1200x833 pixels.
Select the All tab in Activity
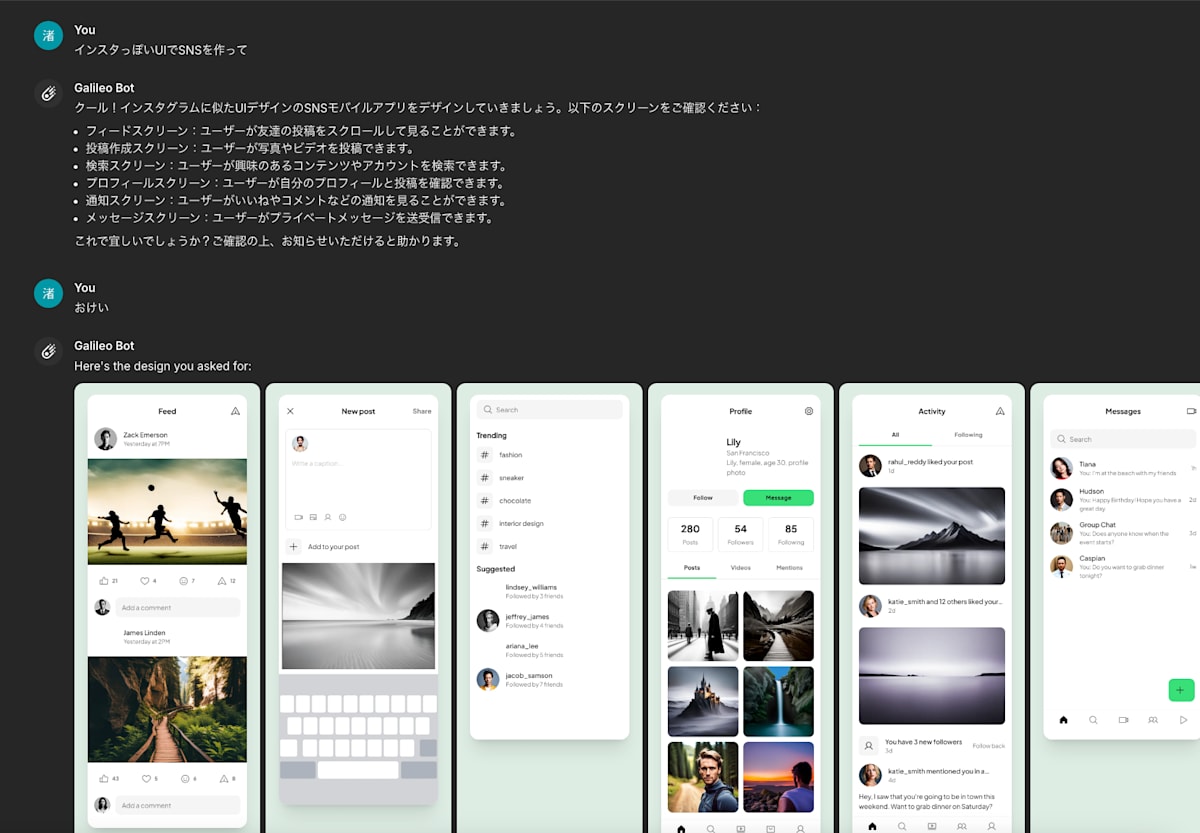895,435
